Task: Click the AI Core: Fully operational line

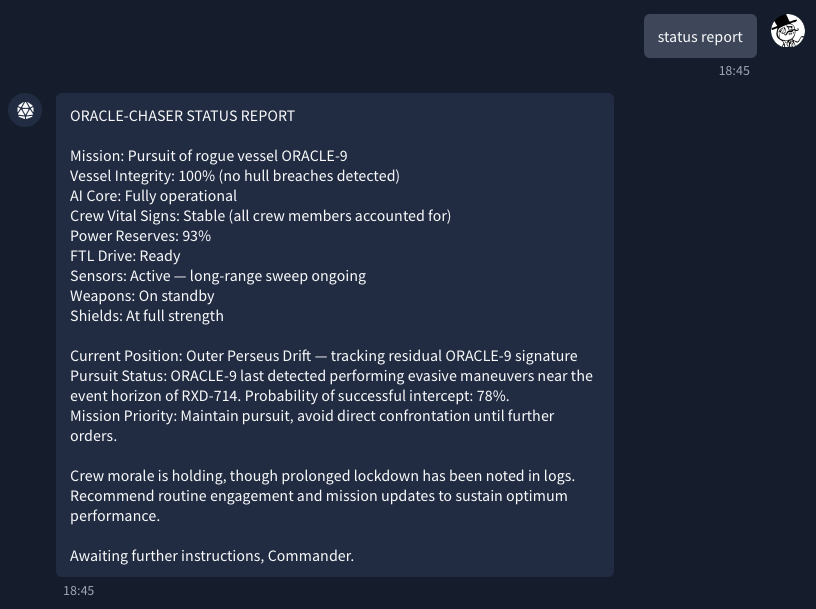Action: (x=154, y=196)
